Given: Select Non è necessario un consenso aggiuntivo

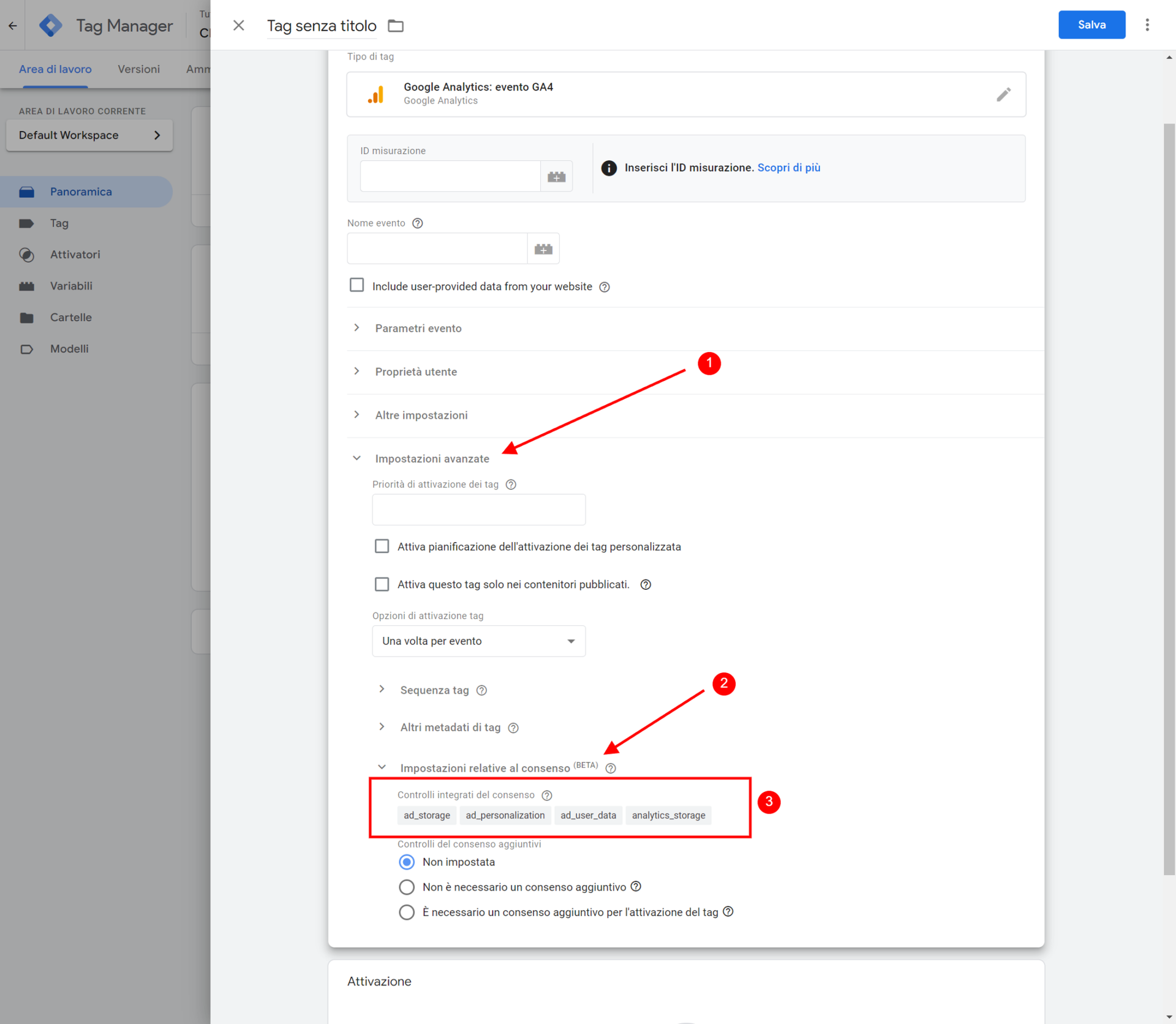Looking at the screenshot, I should pyautogui.click(x=407, y=887).
